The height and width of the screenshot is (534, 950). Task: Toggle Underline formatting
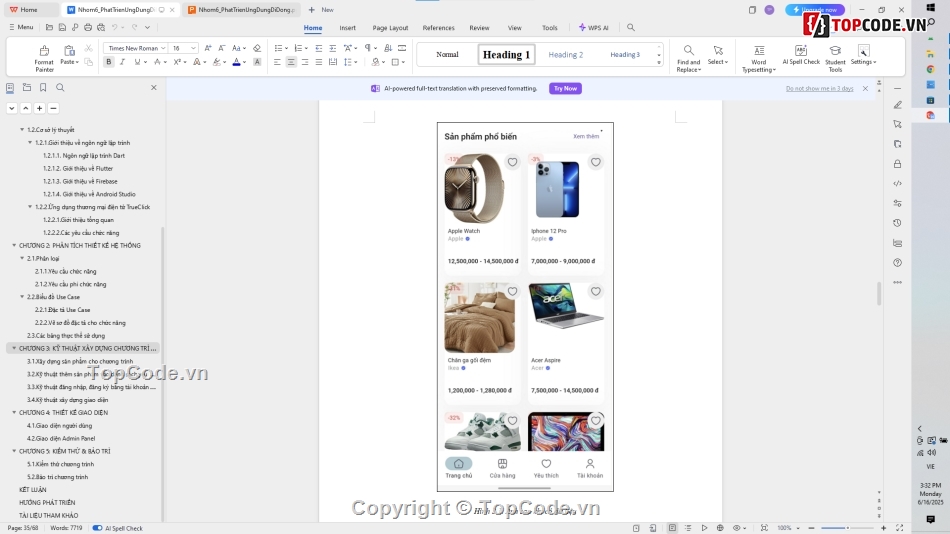coord(137,62)
